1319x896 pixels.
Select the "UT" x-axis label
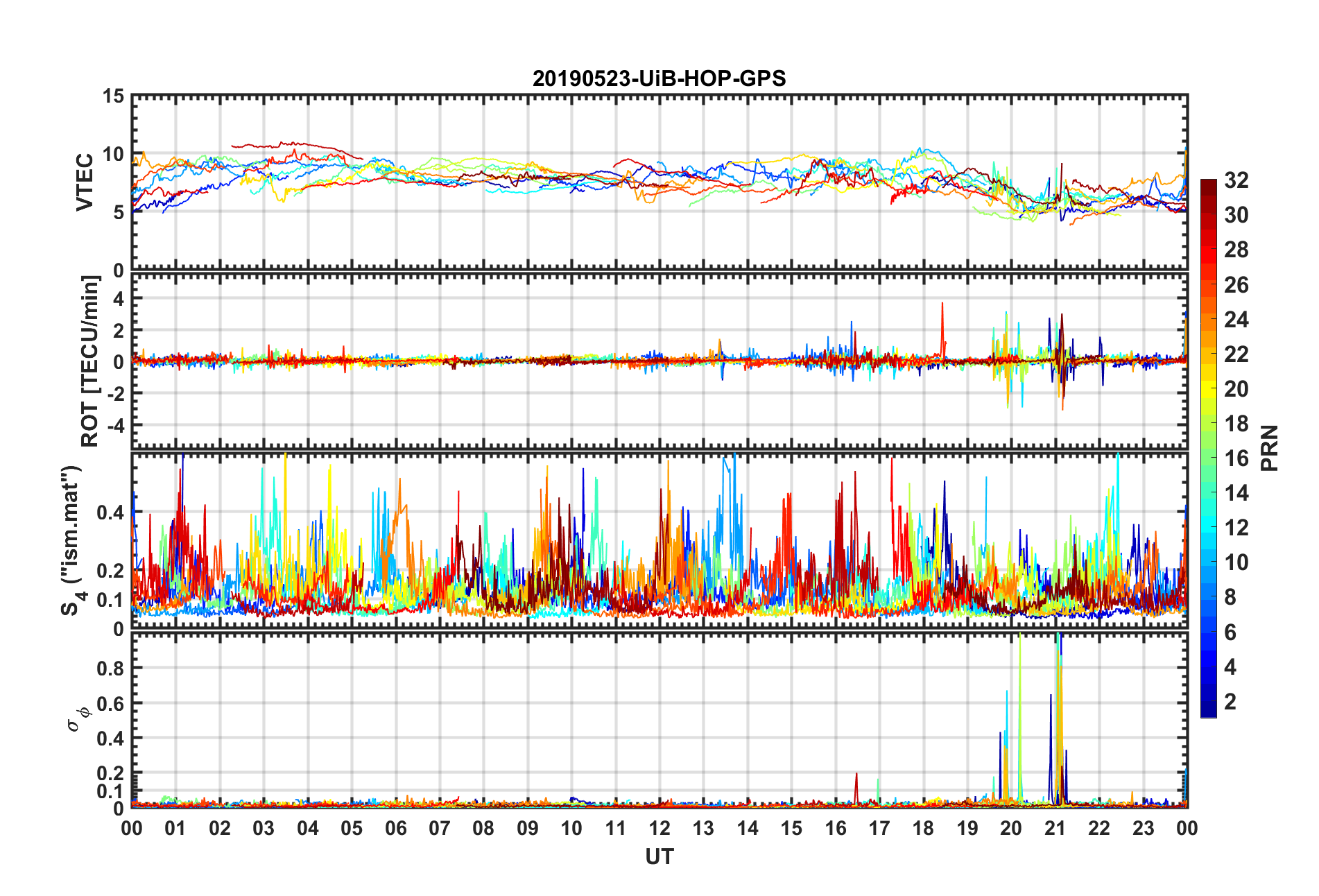(659, 857)
